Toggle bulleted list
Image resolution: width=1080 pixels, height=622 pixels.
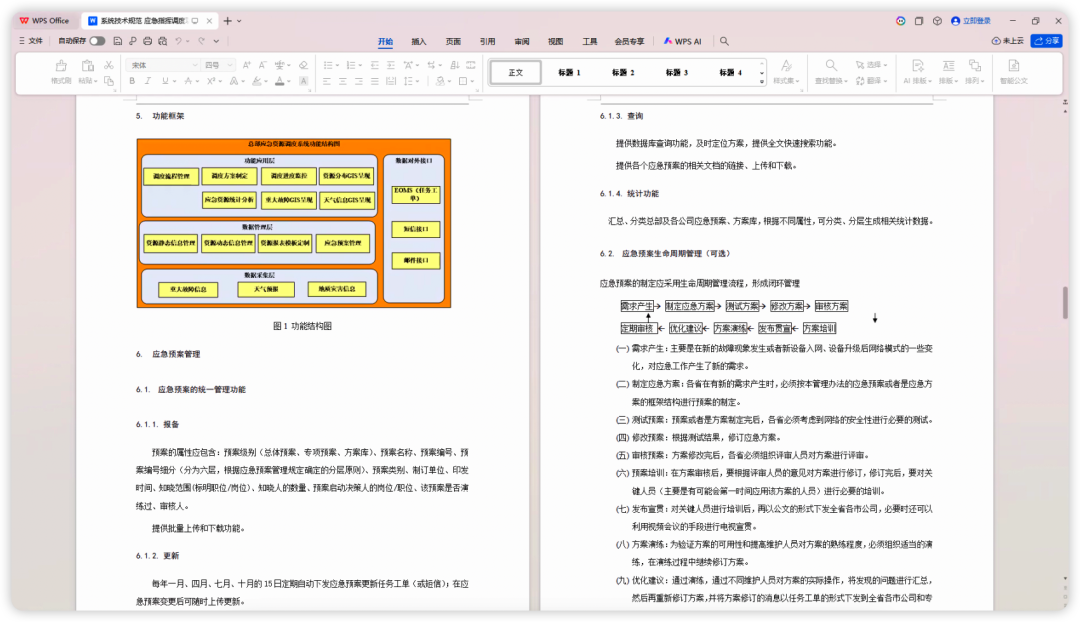[331, 65]
